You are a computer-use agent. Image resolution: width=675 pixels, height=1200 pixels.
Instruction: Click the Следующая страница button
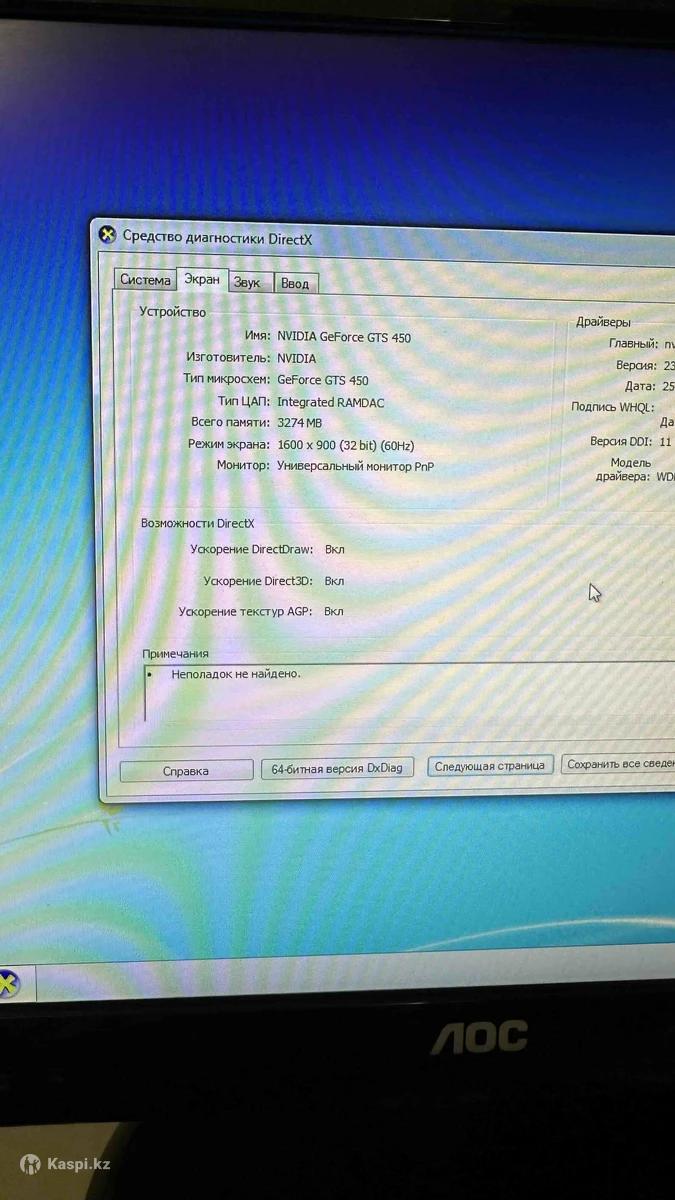click(x=490, y=766)
